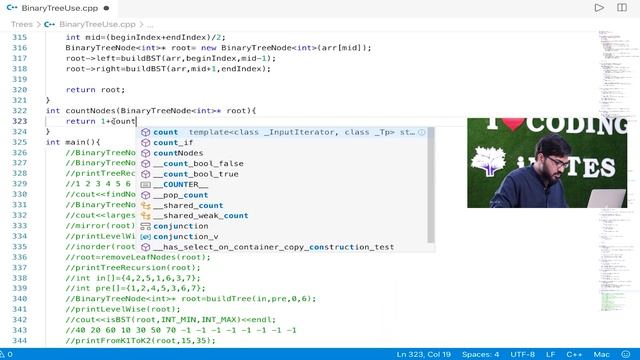
Task: Click line number 315 in the gutter
Action: (20, 37)
